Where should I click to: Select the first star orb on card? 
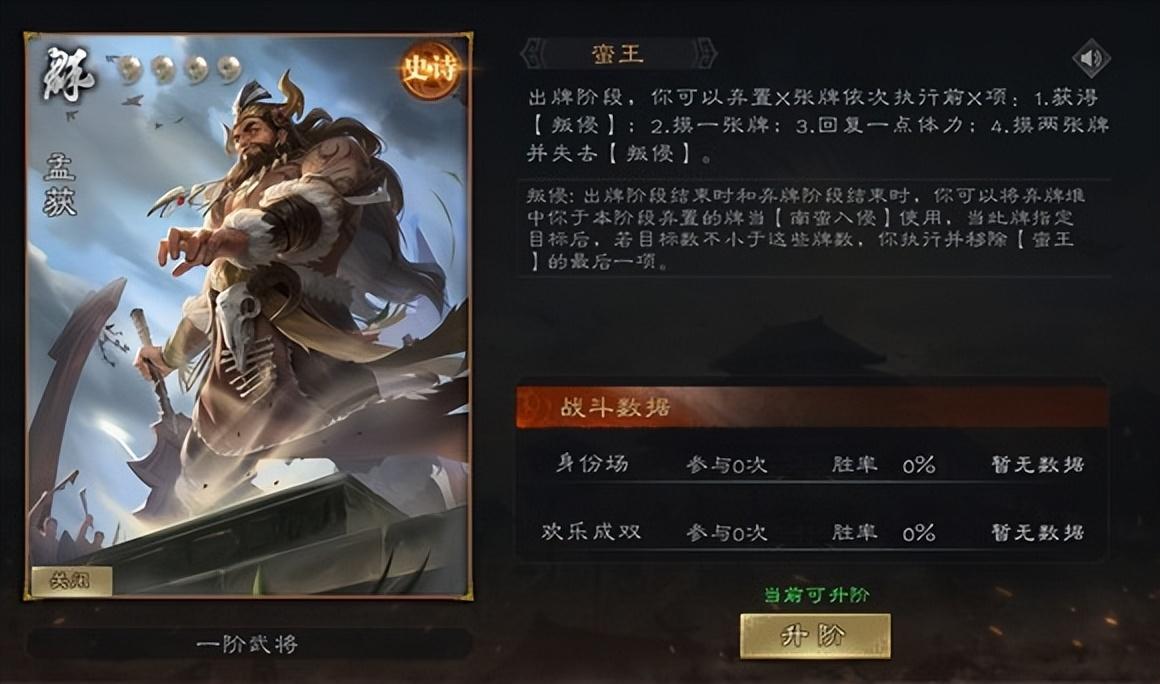[130, 69]
